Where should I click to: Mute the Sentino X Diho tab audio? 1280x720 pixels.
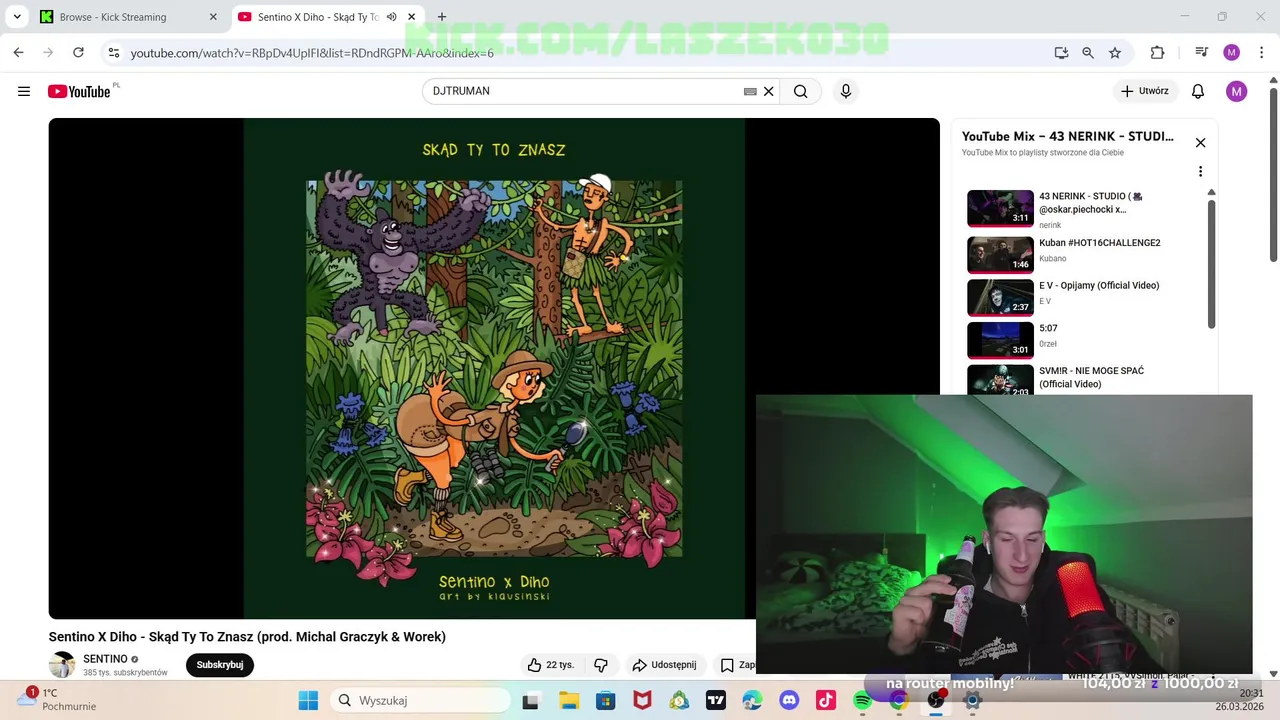pos(392,17)
